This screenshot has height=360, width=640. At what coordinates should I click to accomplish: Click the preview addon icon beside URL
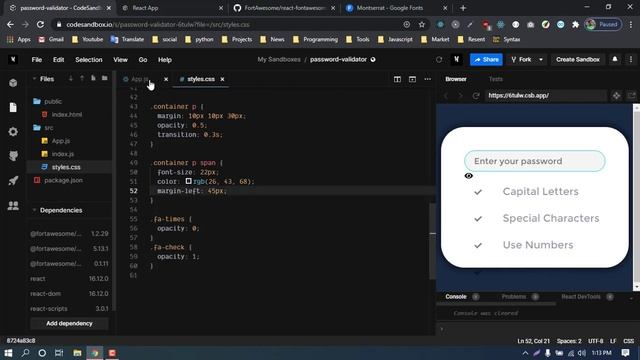(616, 96)
